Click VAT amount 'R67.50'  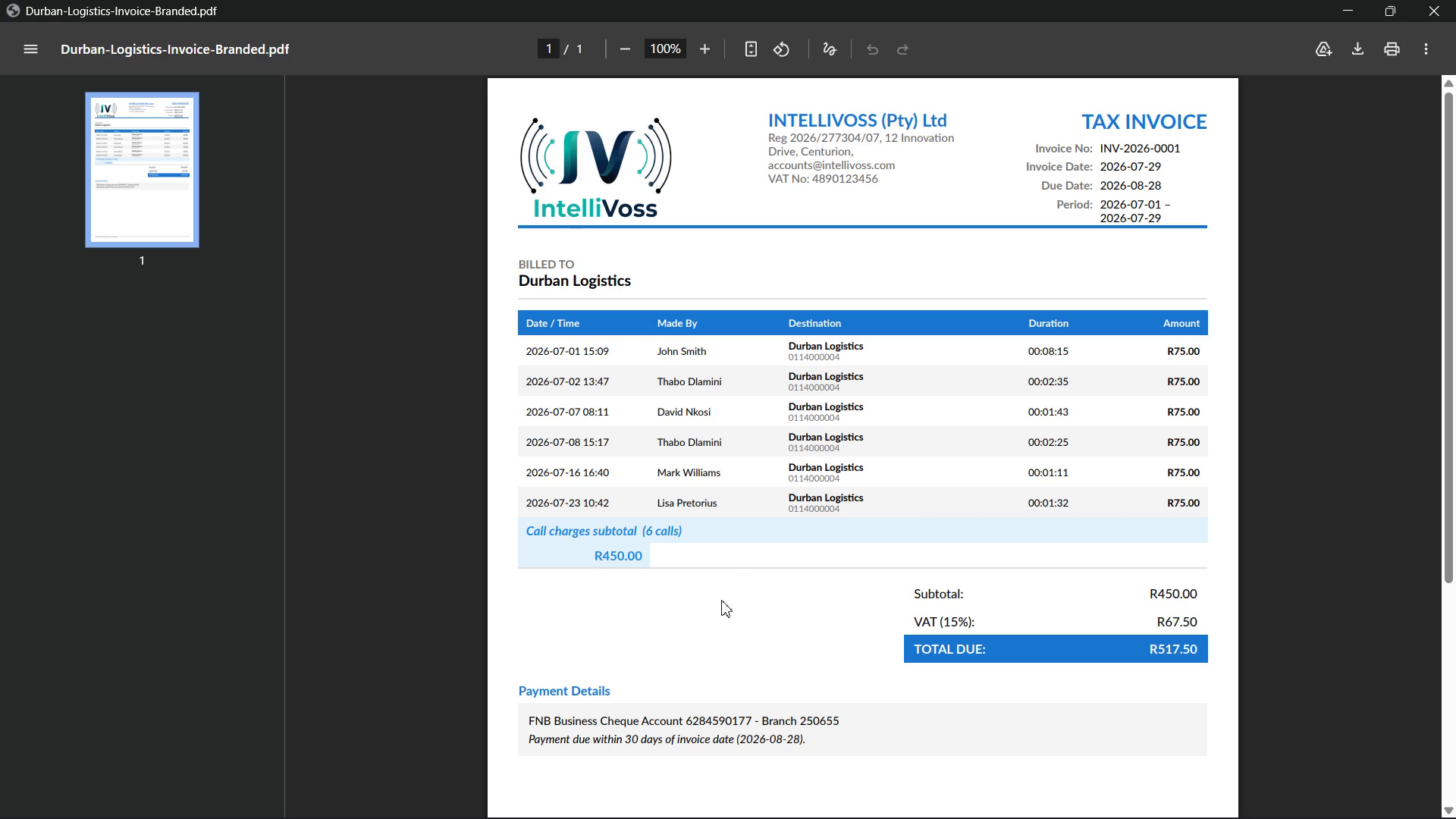click(x=1177, y=622)
